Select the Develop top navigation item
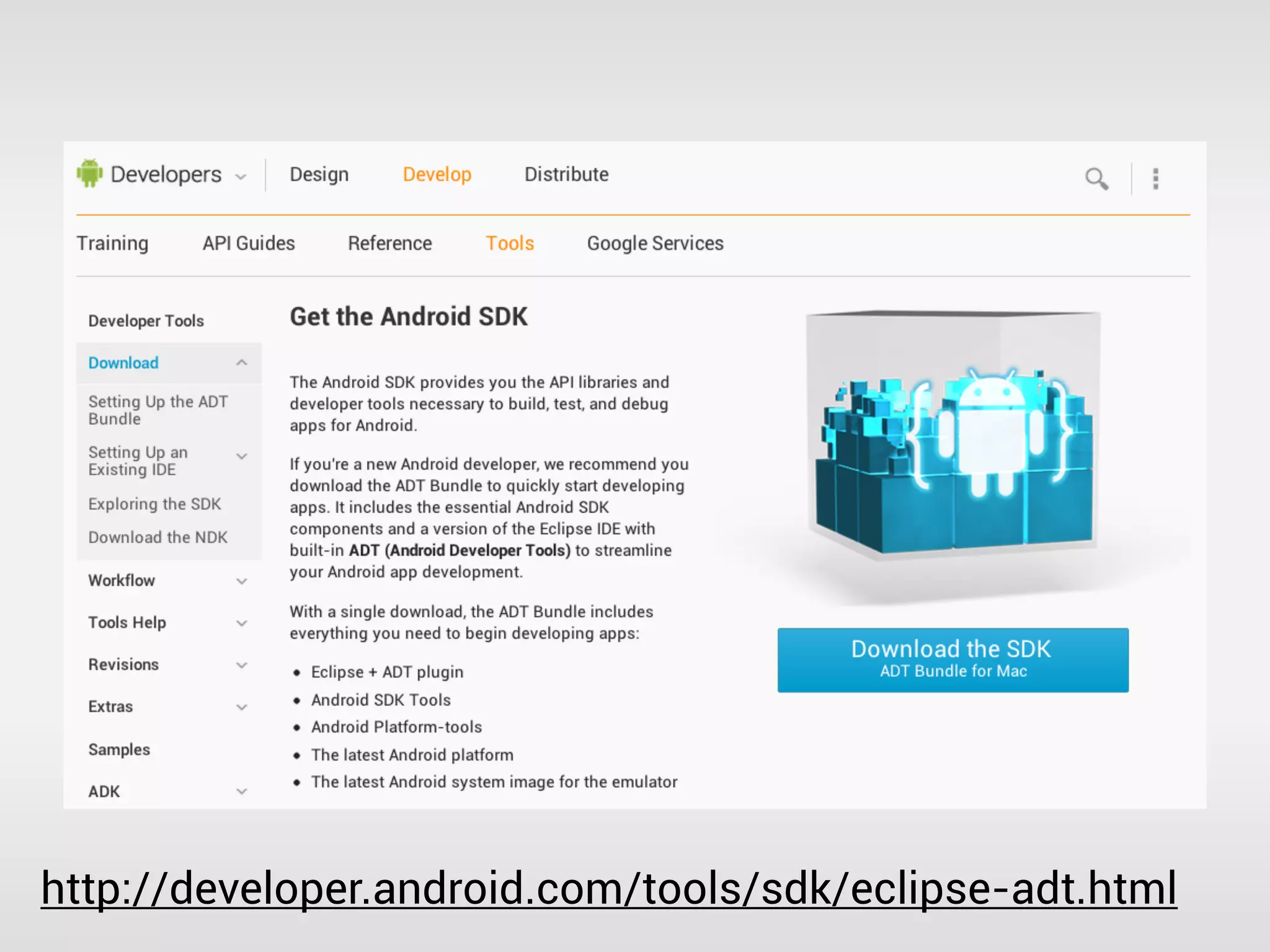1270x952 pixels. 437,175
